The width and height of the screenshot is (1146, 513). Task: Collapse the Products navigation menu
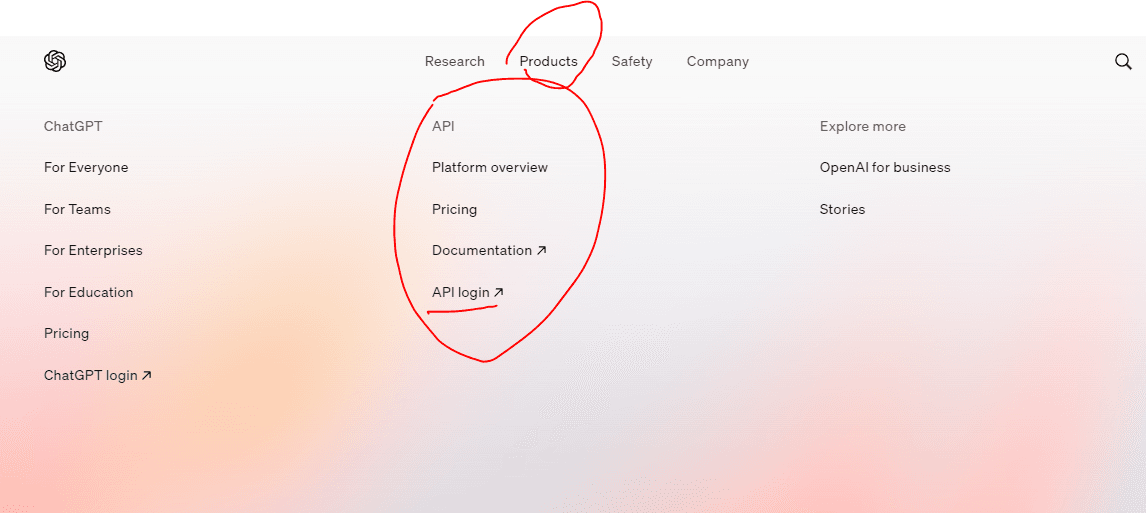click(548, 61)
